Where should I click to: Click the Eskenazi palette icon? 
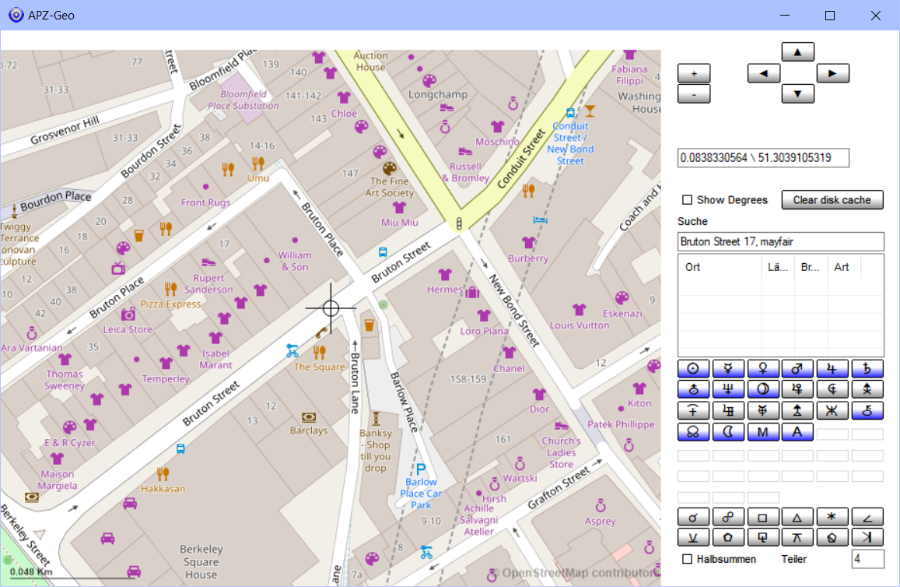pos(622,298)
